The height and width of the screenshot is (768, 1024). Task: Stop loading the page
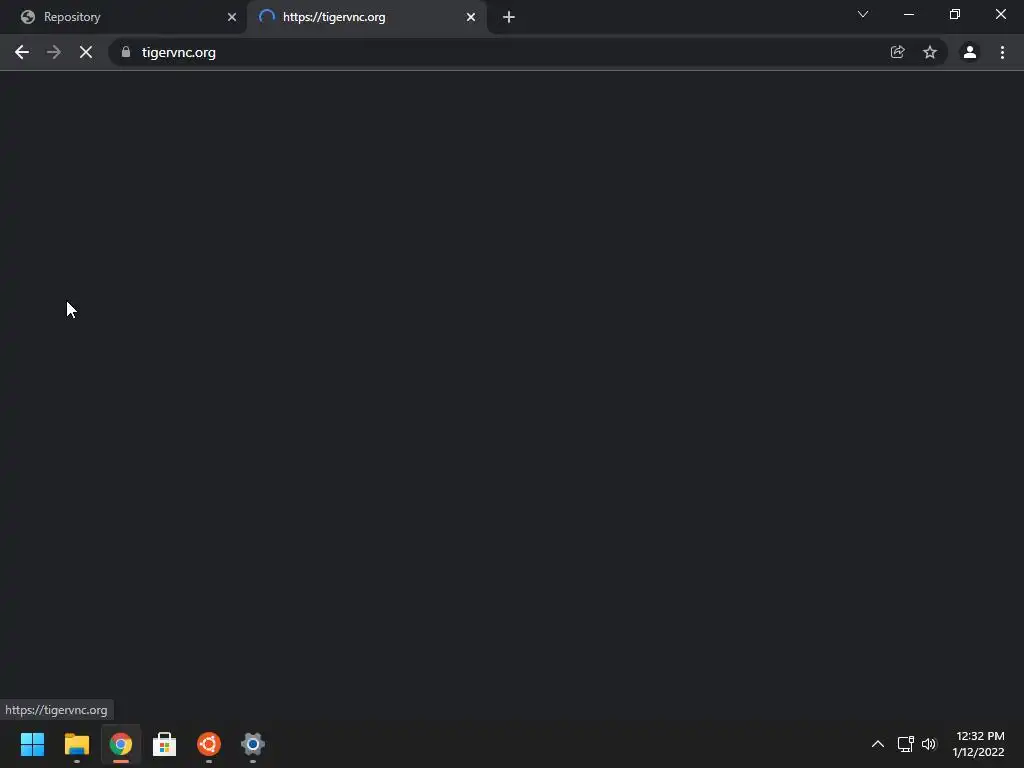coord(86,52)
